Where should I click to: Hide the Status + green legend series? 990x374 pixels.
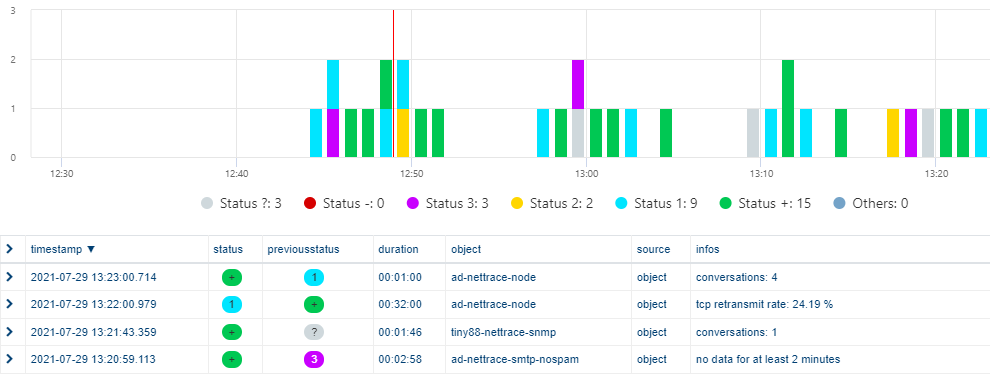pyautogui.click(x=765, y=203)
